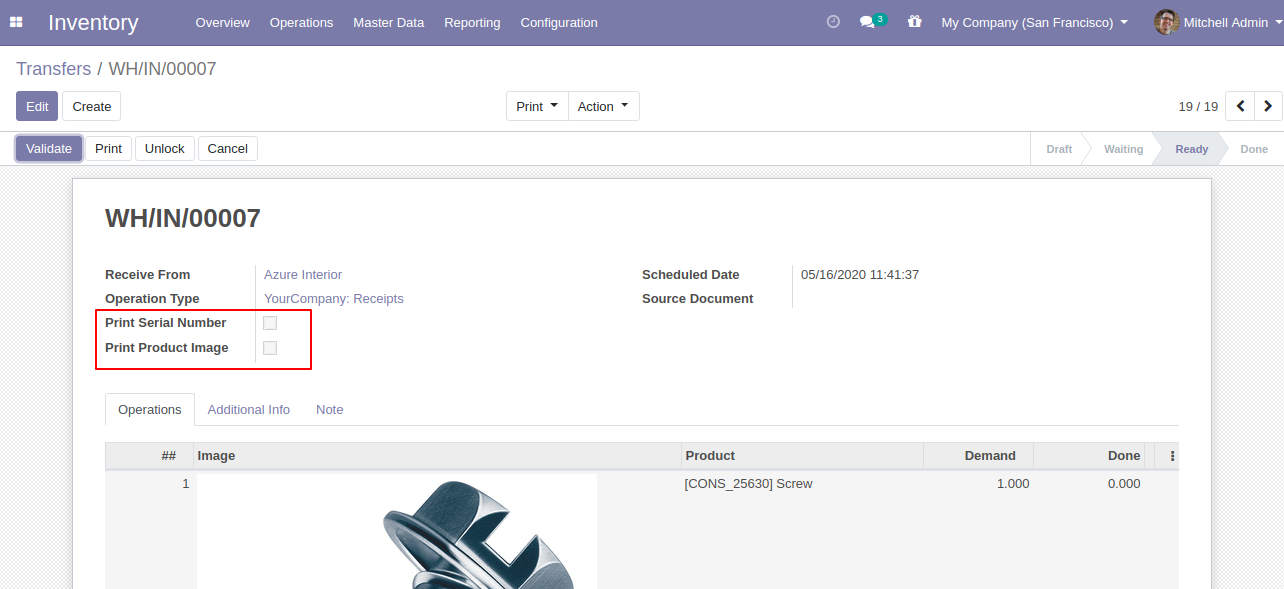
Task: Open the apps grid menu icon
Action: pos(16,22)
